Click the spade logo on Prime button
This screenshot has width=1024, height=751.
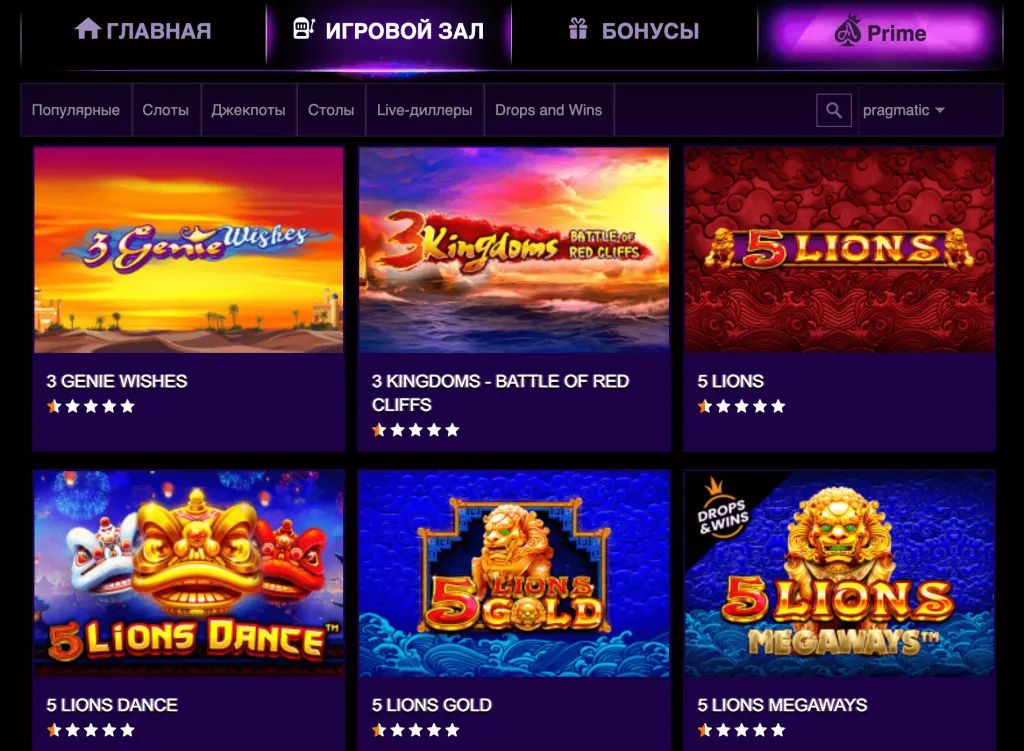click(x=848, y=30)
